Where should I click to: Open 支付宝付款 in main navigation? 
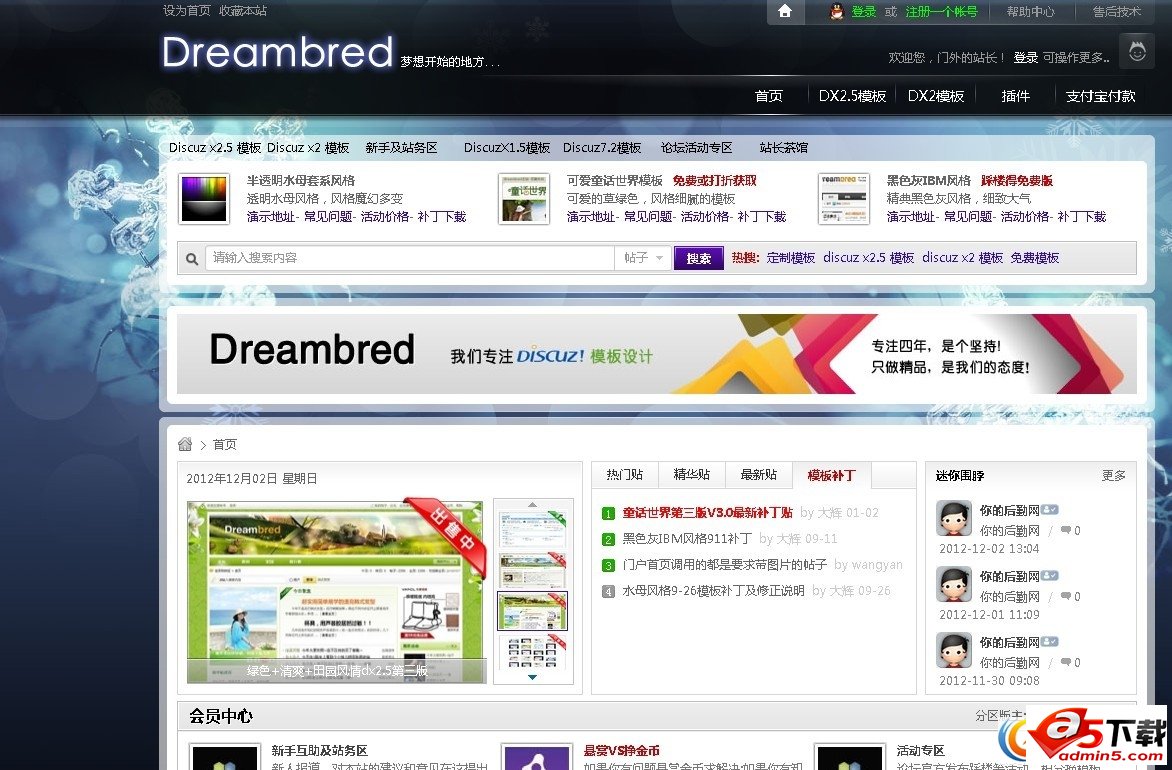click(1100, 96)
